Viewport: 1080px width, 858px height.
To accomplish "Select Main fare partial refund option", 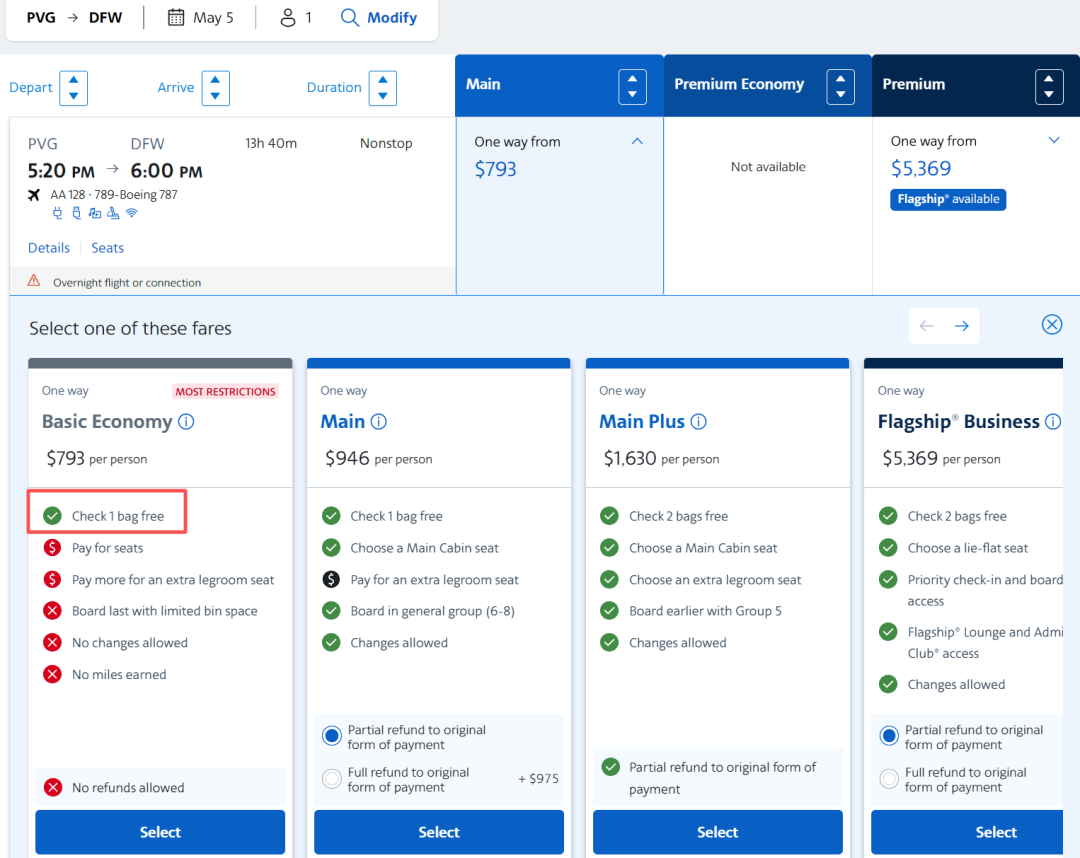I will pos(332,737).
